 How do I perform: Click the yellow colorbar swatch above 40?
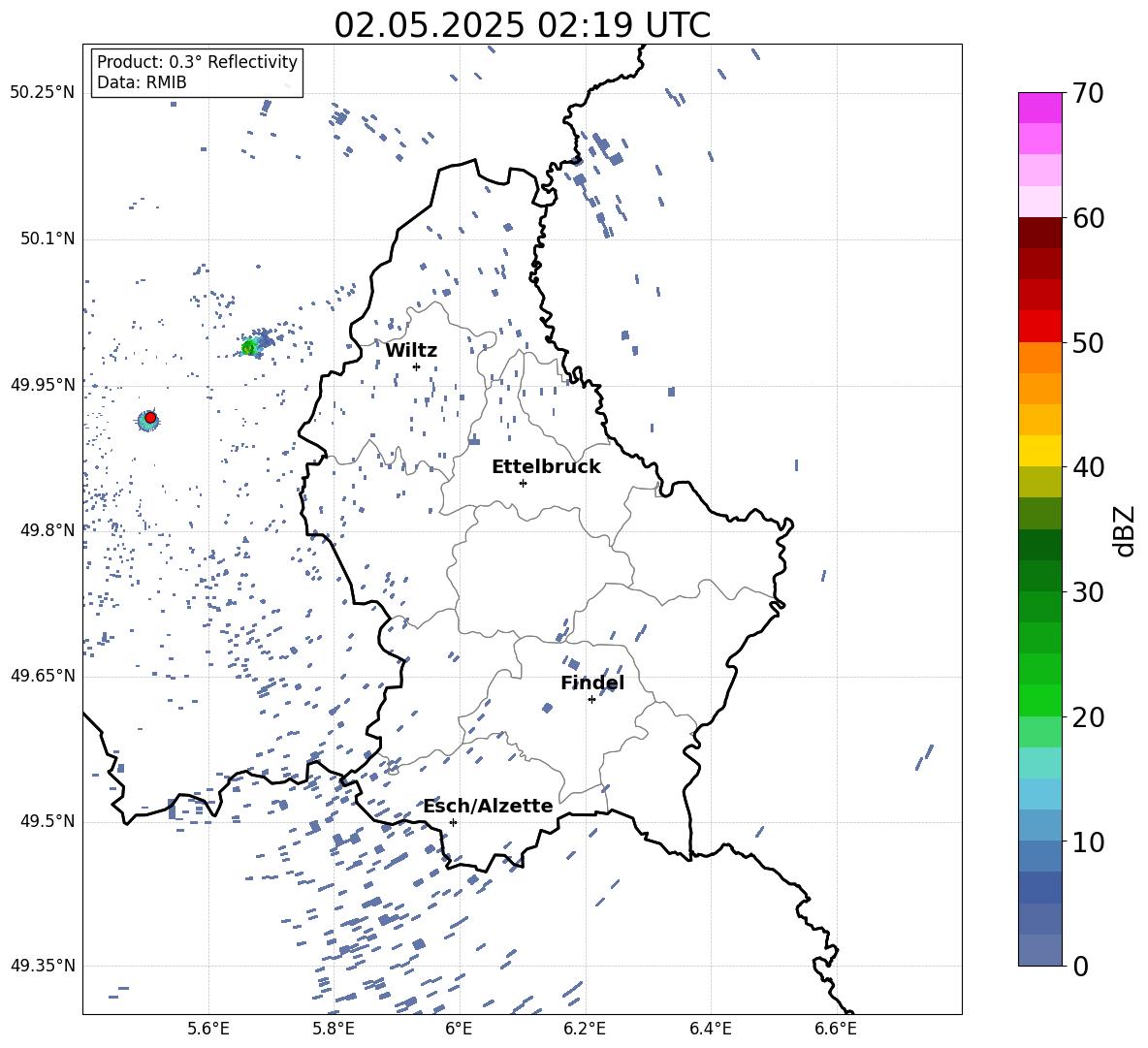pos(1039,452)
